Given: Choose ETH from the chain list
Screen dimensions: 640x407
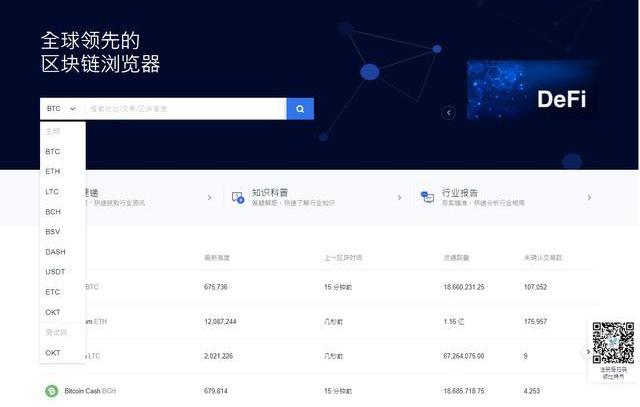Looking at the screenshot, I should point(53,171).
